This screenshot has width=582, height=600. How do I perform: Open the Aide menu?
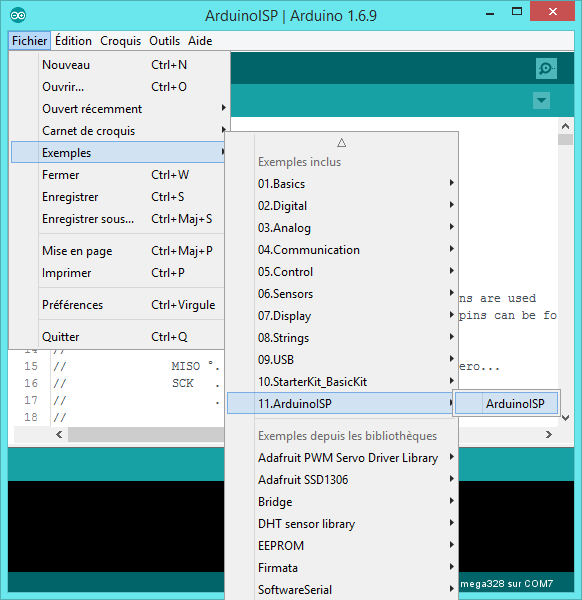pos(200,41)
